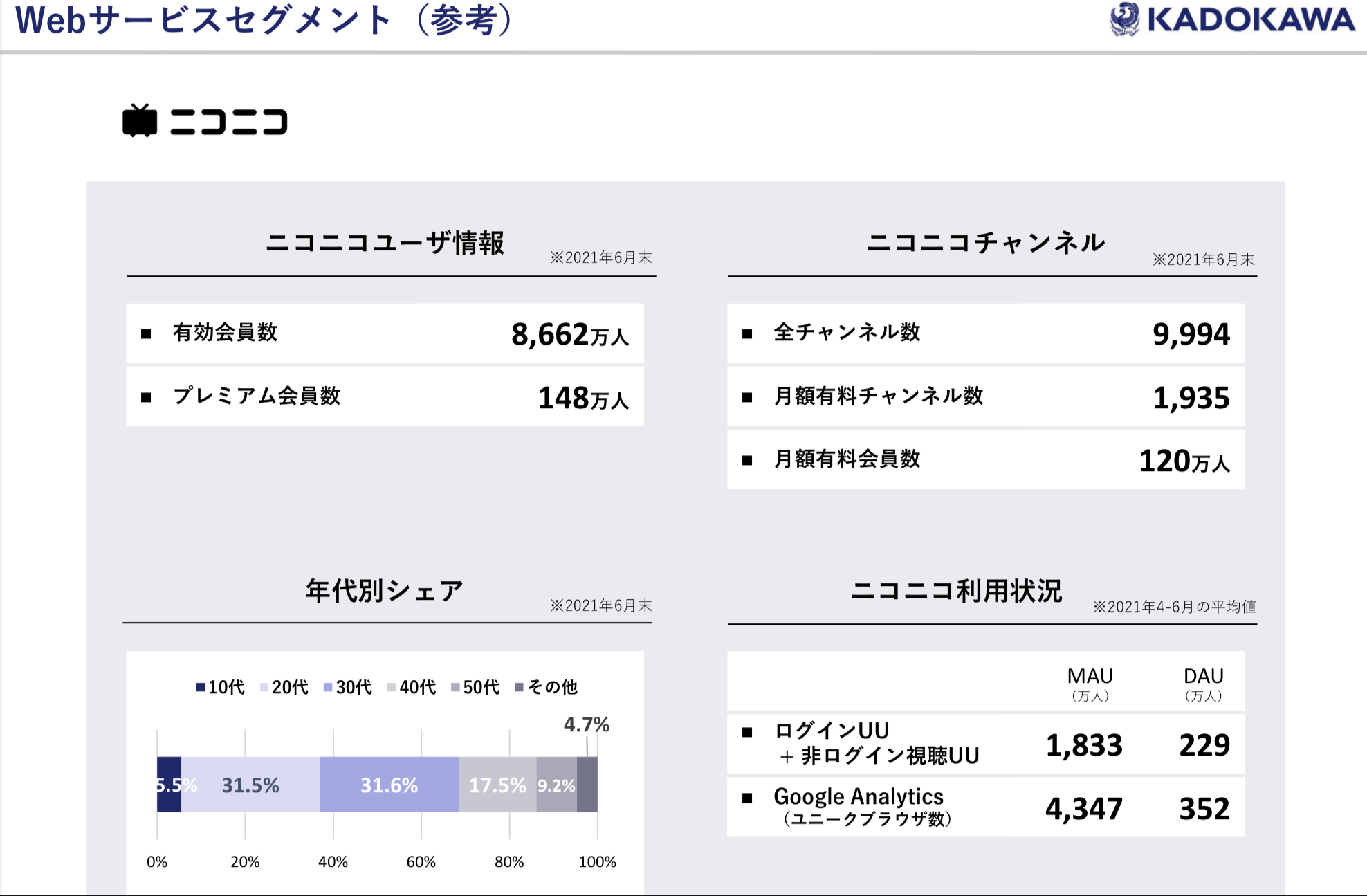Click the 31.5% bar segment
This screenshot has height=896, width=1367.
click(x=250, y=785)
